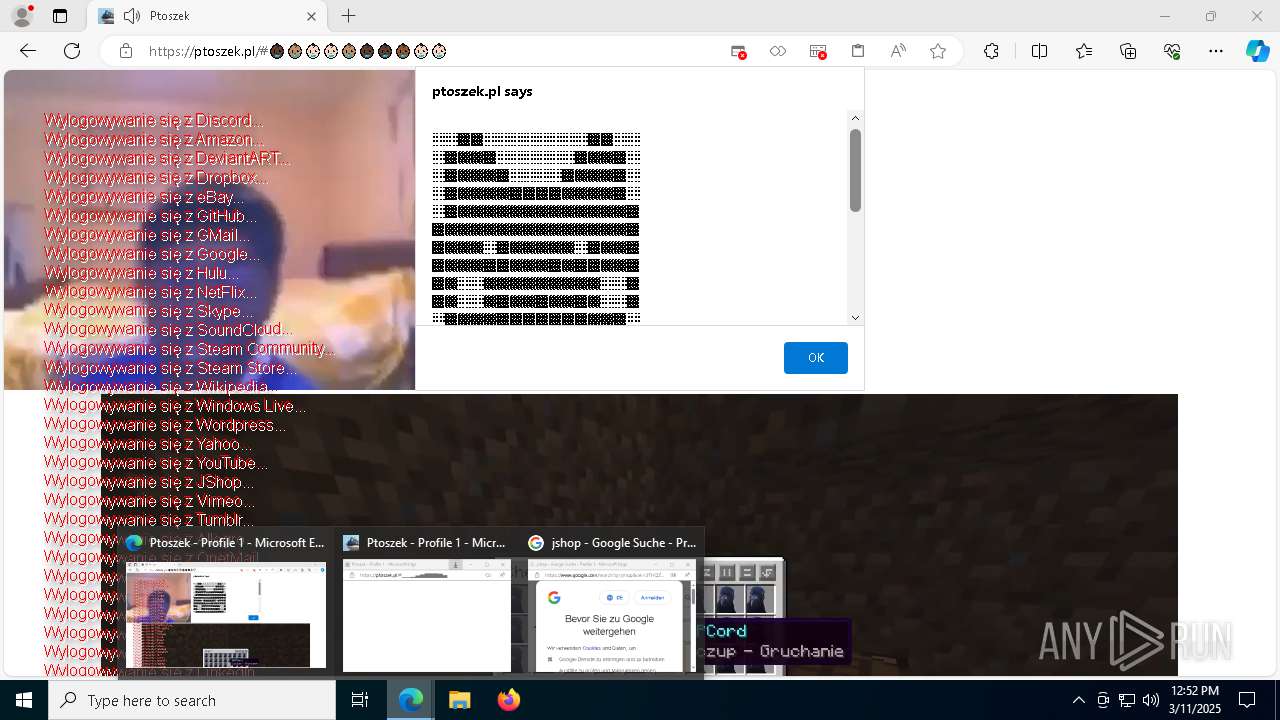Switch to the first Ptoszek window preview
This screenshot has height=720, width=1280.
226,605
